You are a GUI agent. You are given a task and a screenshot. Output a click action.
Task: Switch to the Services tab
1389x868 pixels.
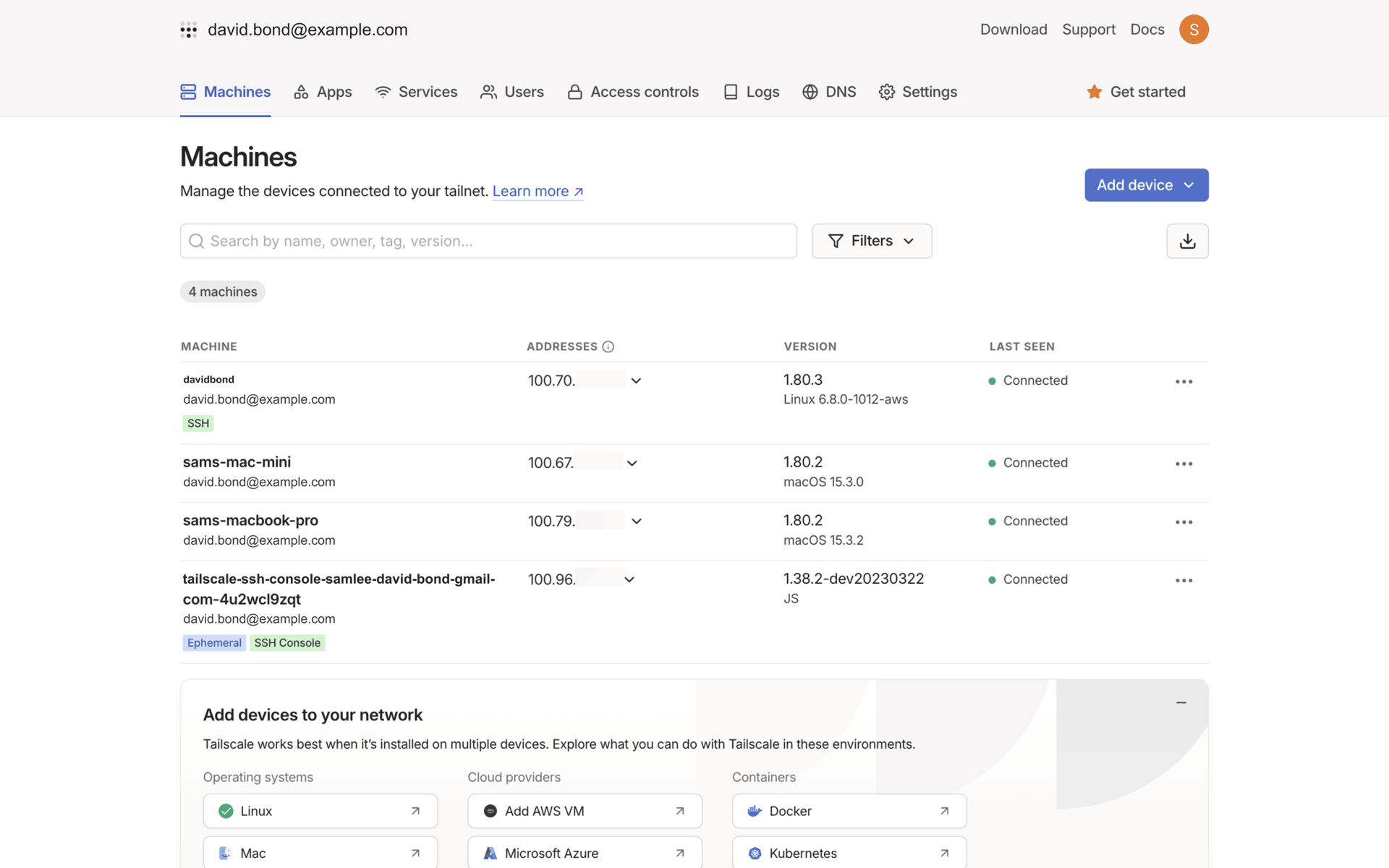(x=416, y=92)
